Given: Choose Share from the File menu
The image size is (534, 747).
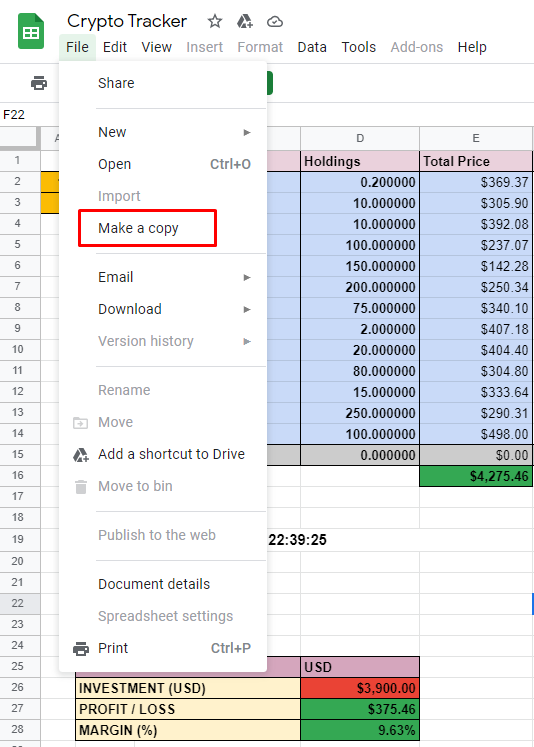Looking at the screenshot, I should pos(163,83).
